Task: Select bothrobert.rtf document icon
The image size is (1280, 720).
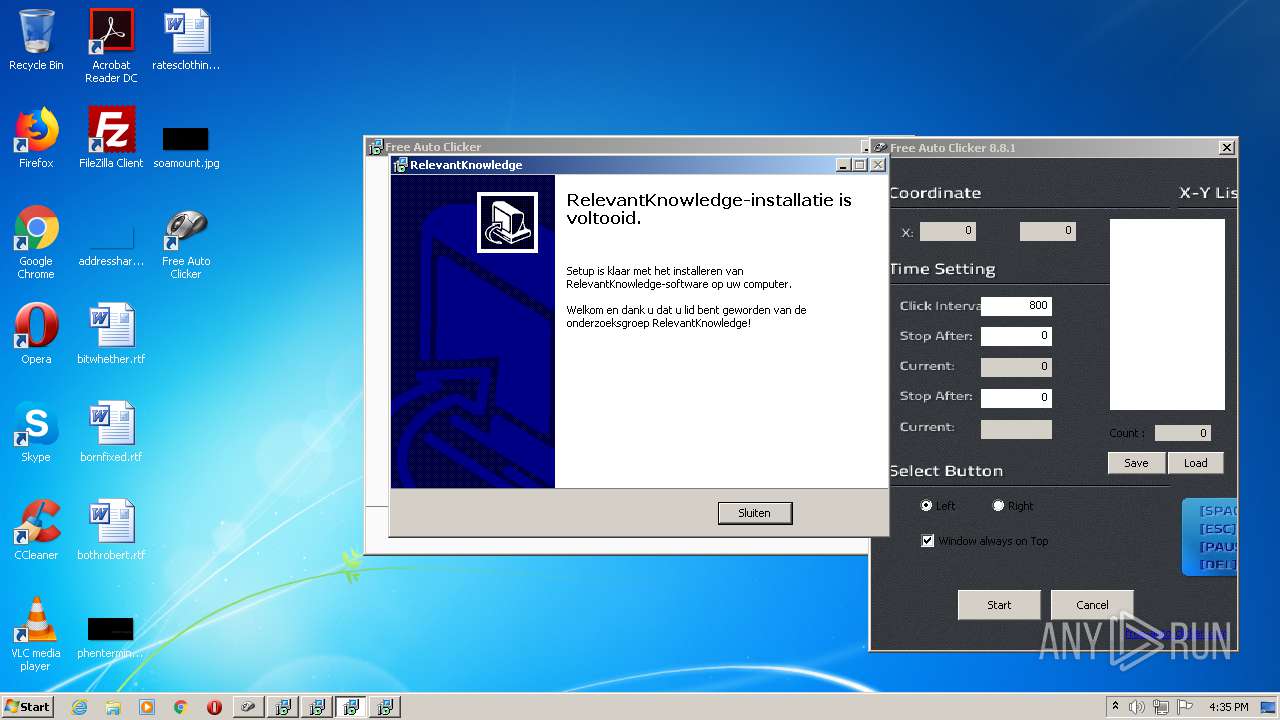Action: pyautogui.click(x=111, y=530)
